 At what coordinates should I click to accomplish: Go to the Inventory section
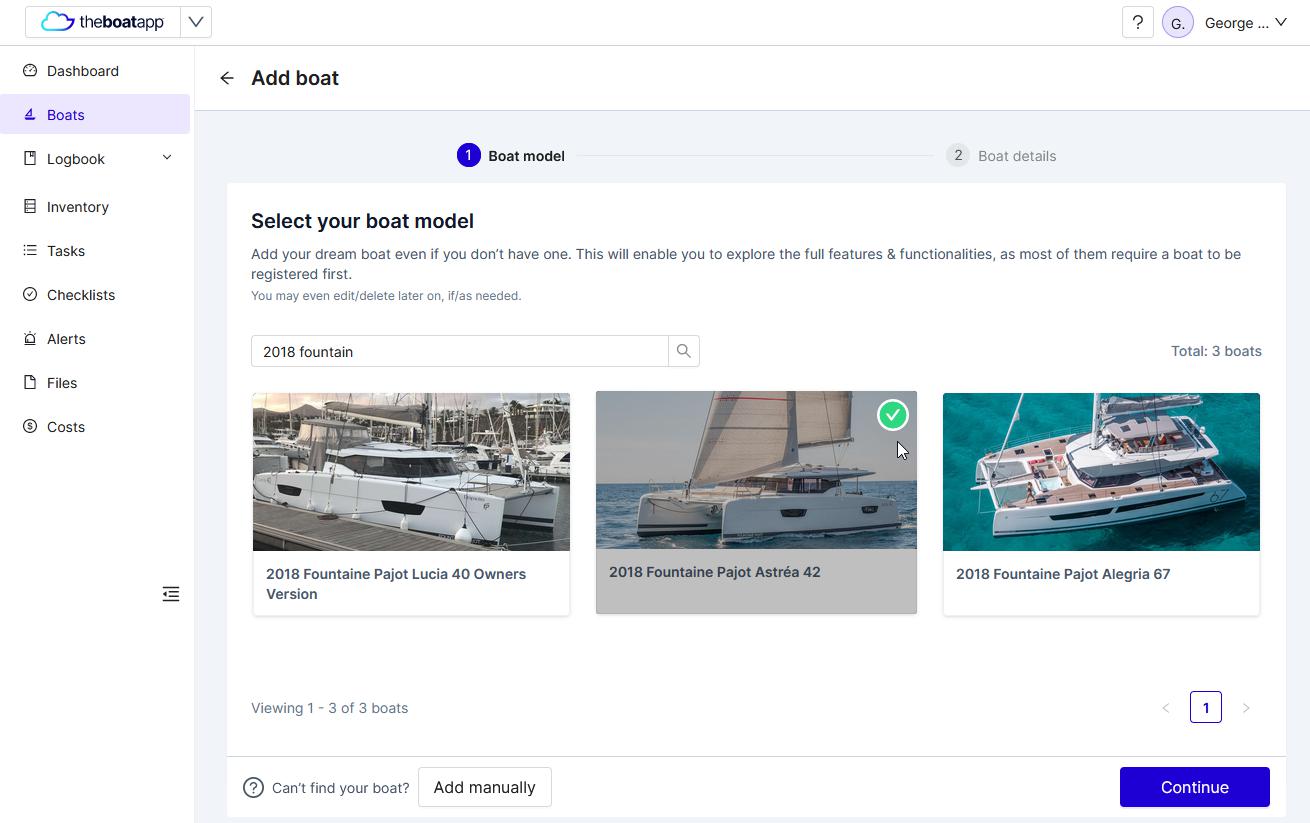(77, 207)
